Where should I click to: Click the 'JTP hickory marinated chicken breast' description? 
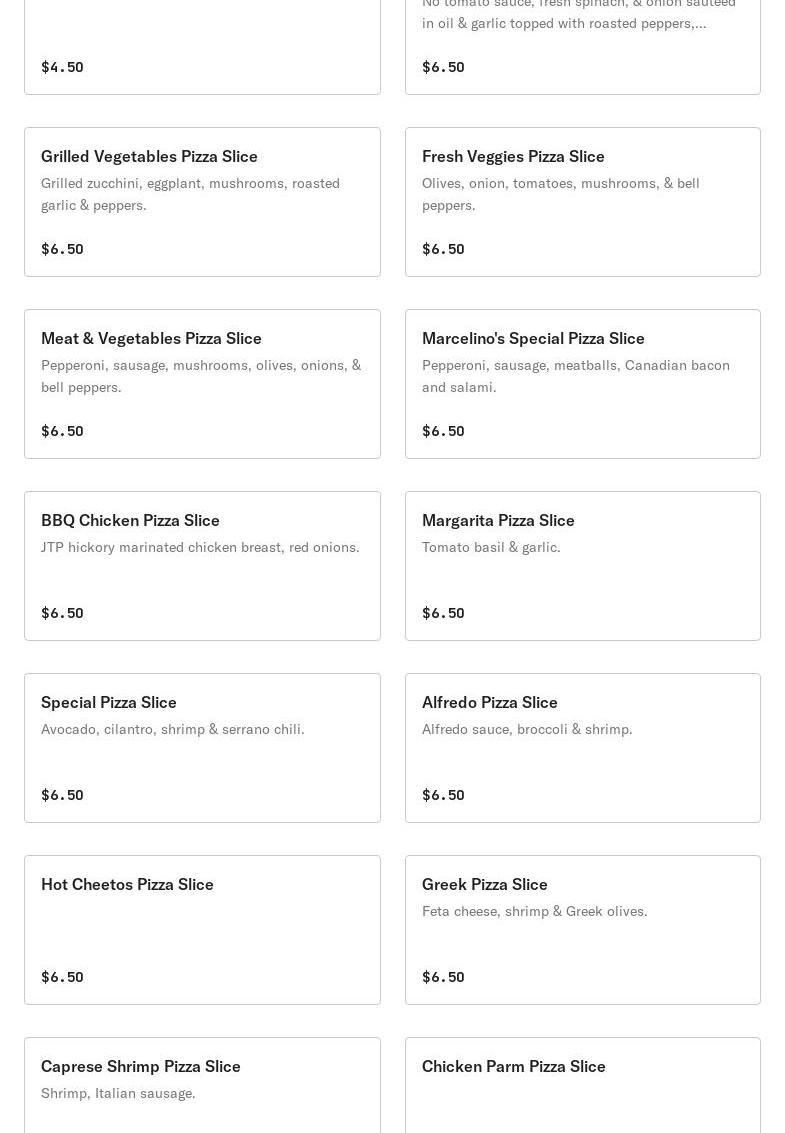[200, 547]
